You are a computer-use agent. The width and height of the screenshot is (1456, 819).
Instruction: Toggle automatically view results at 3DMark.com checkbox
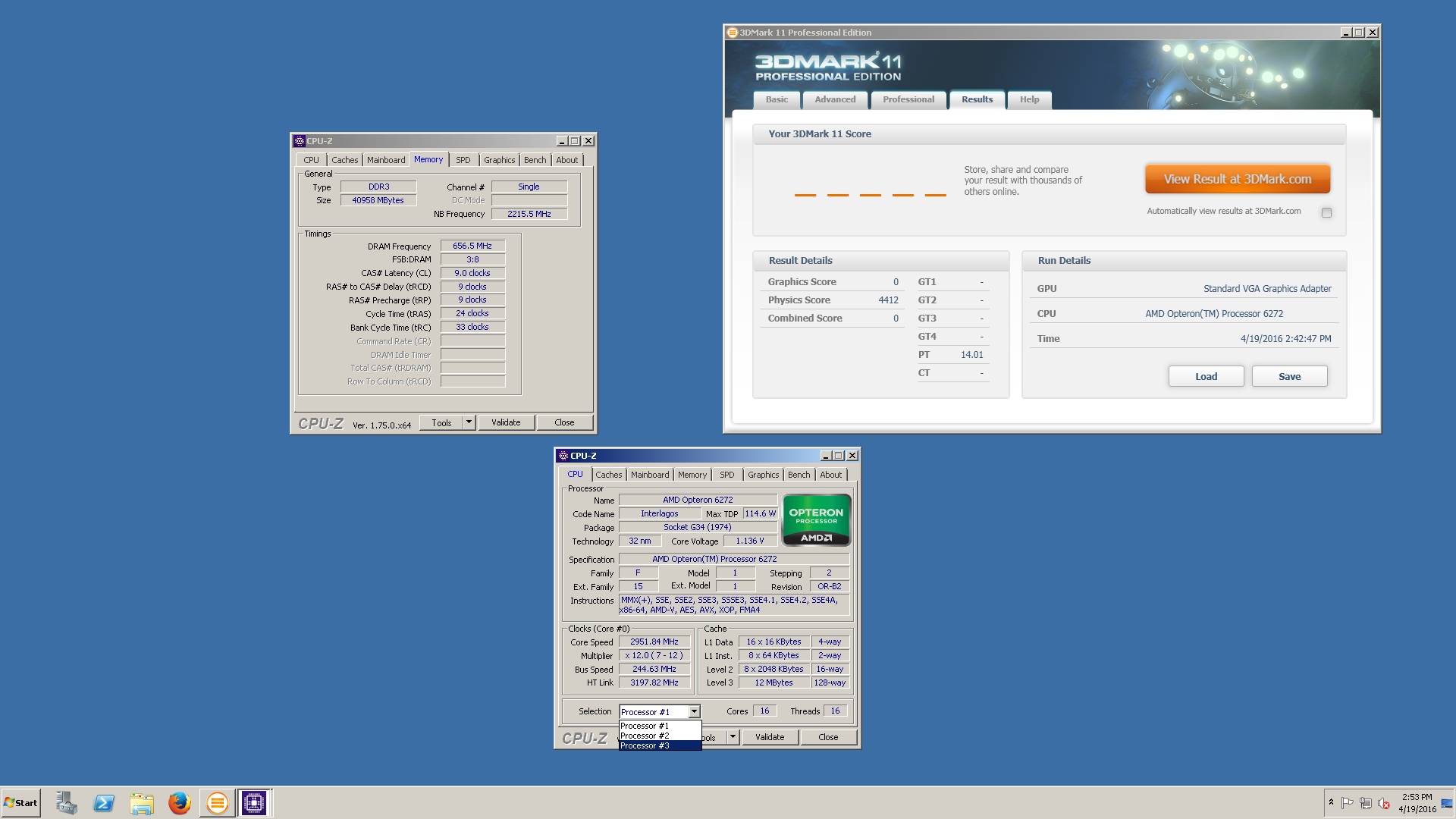1326,212
